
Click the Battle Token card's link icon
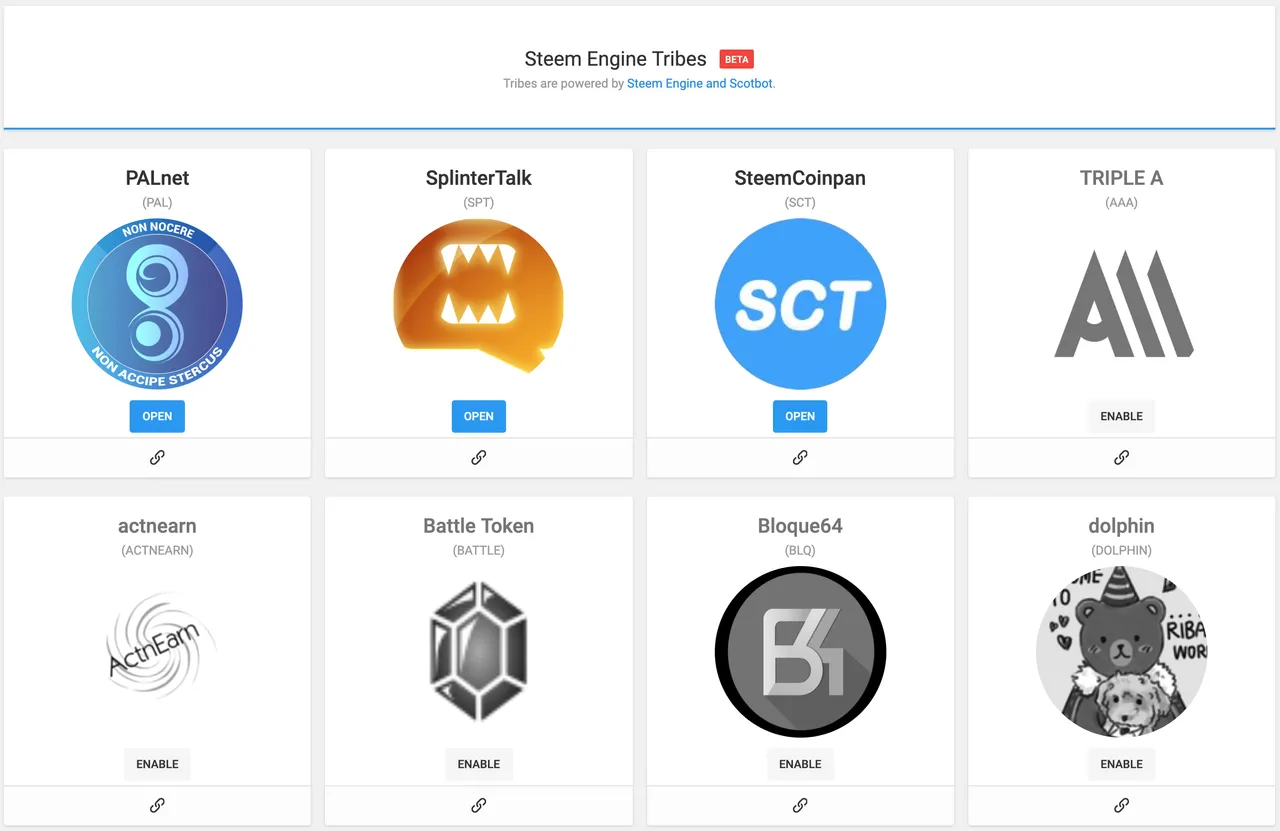click(x=479, y=805)
